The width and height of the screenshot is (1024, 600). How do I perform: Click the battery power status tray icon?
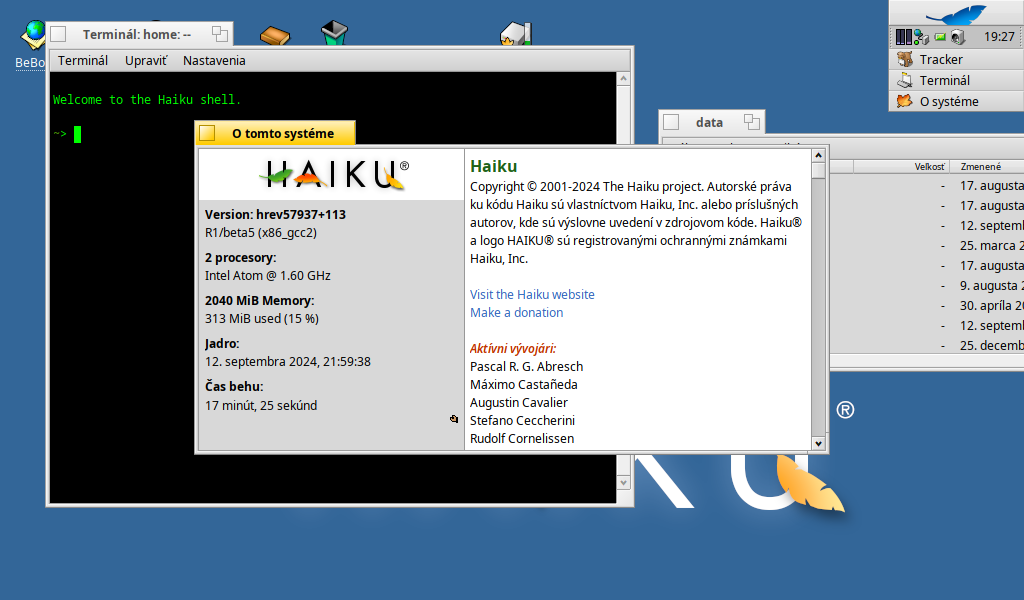pos(940,37)
